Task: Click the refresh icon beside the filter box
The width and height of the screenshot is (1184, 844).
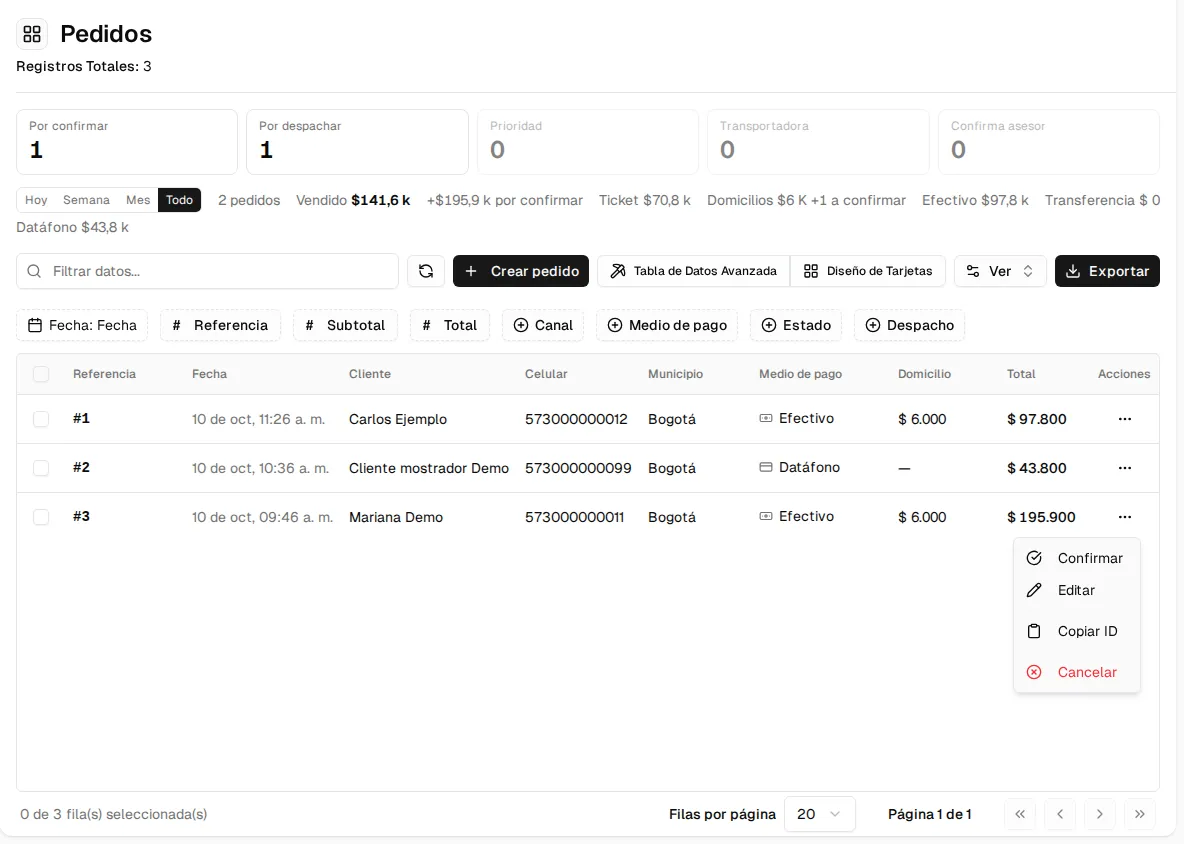Action: click(426, 271)
